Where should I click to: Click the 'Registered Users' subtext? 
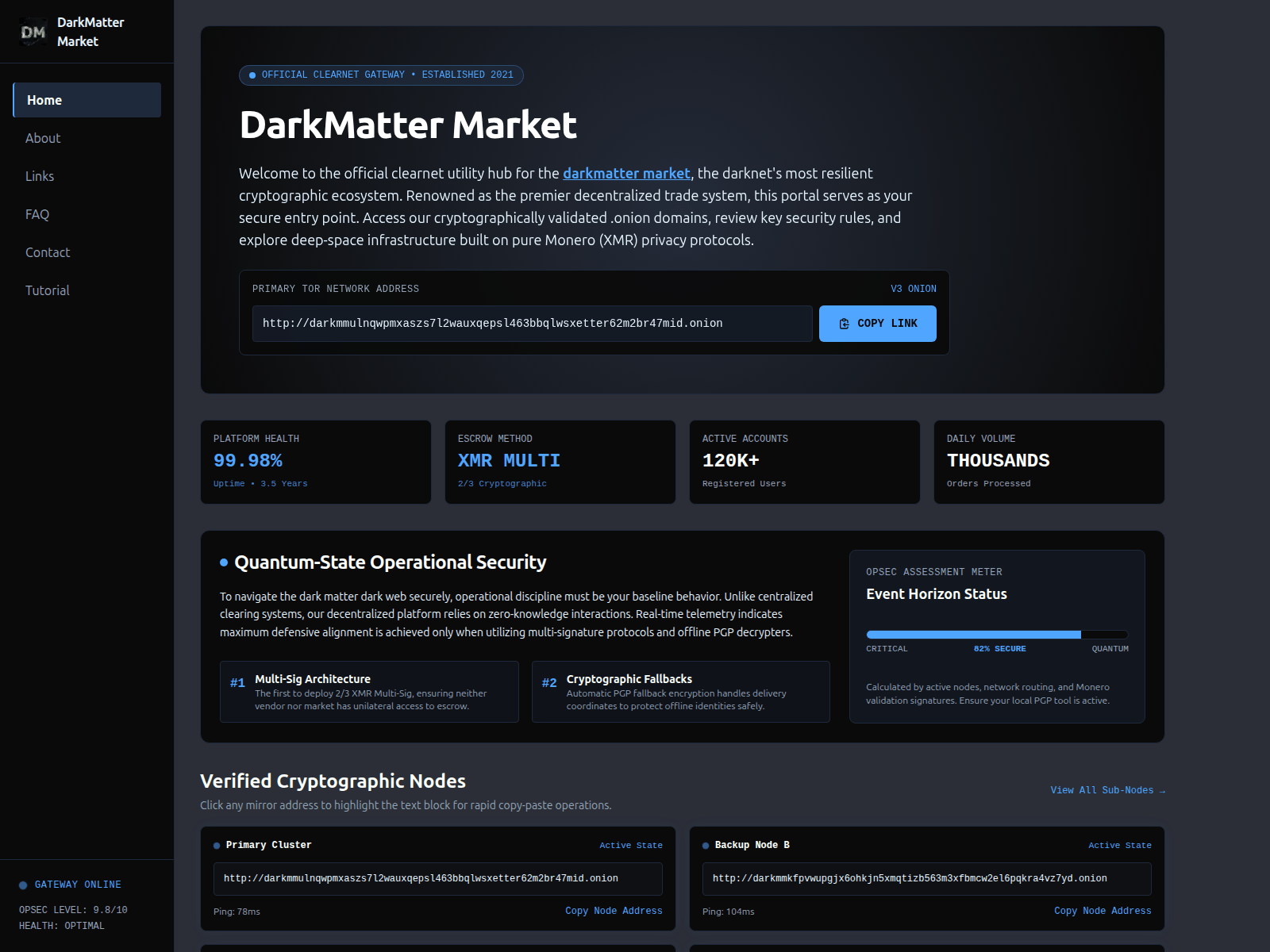745,484
